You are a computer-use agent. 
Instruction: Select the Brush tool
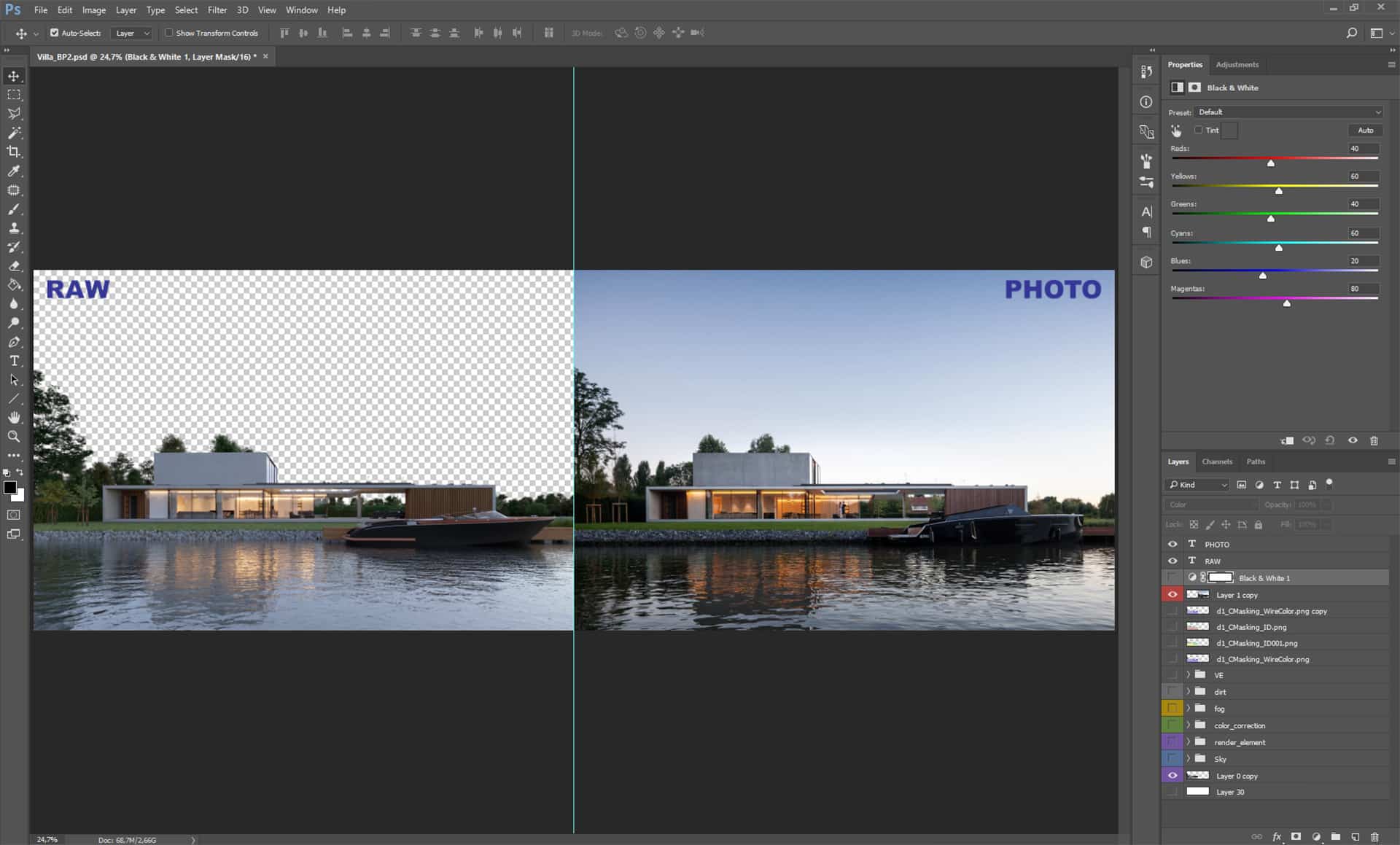click(x=14, y=209)
